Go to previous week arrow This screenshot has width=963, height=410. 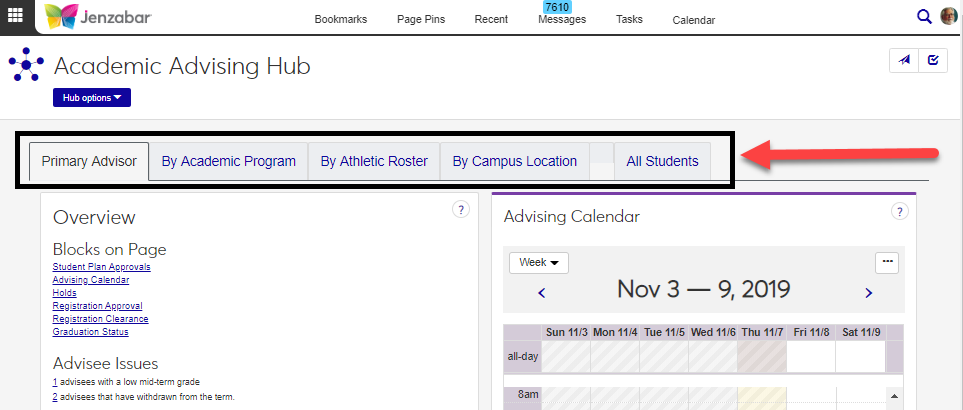point(542,293)
